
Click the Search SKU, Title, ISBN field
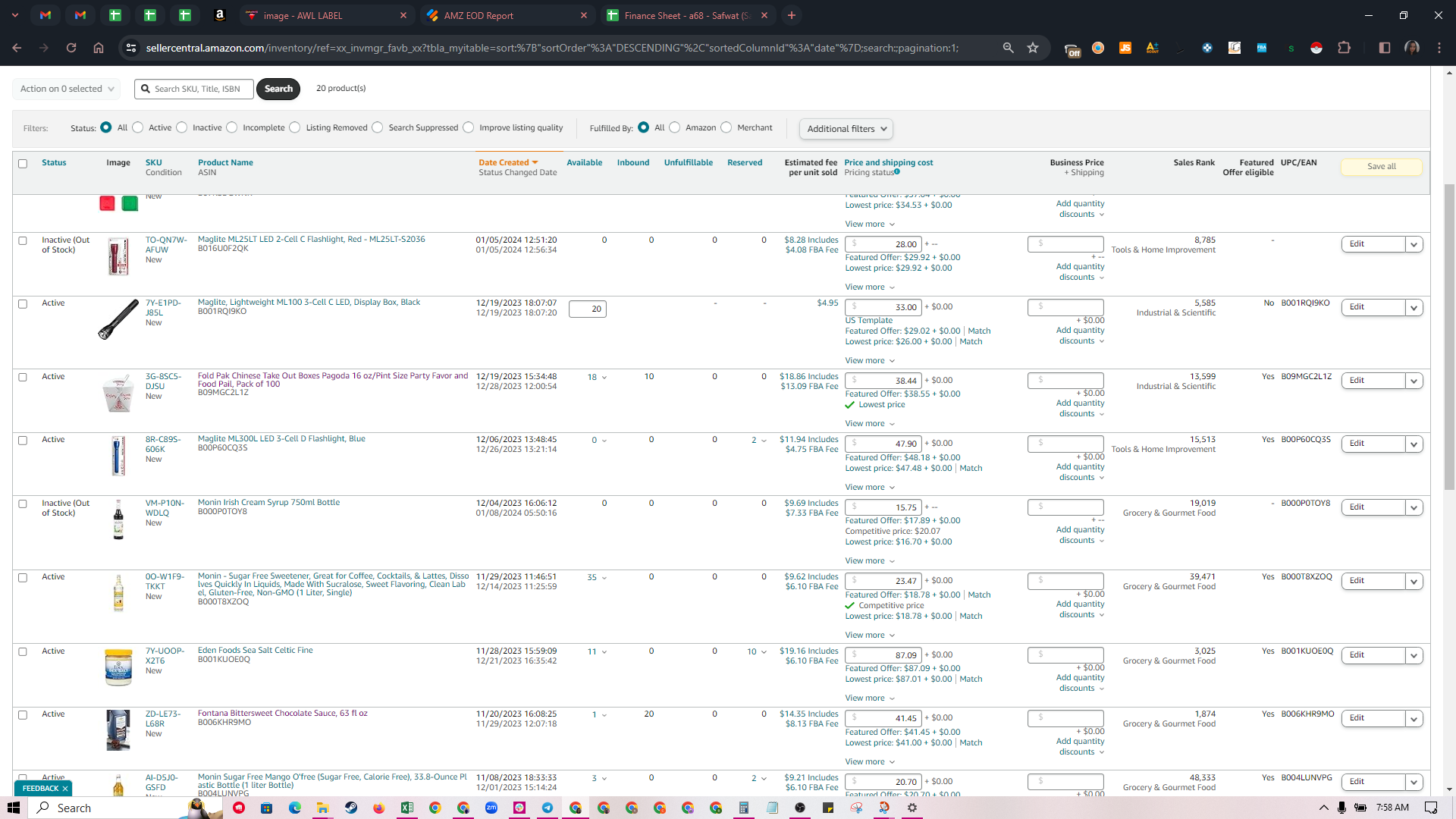[x=194, y=89]
